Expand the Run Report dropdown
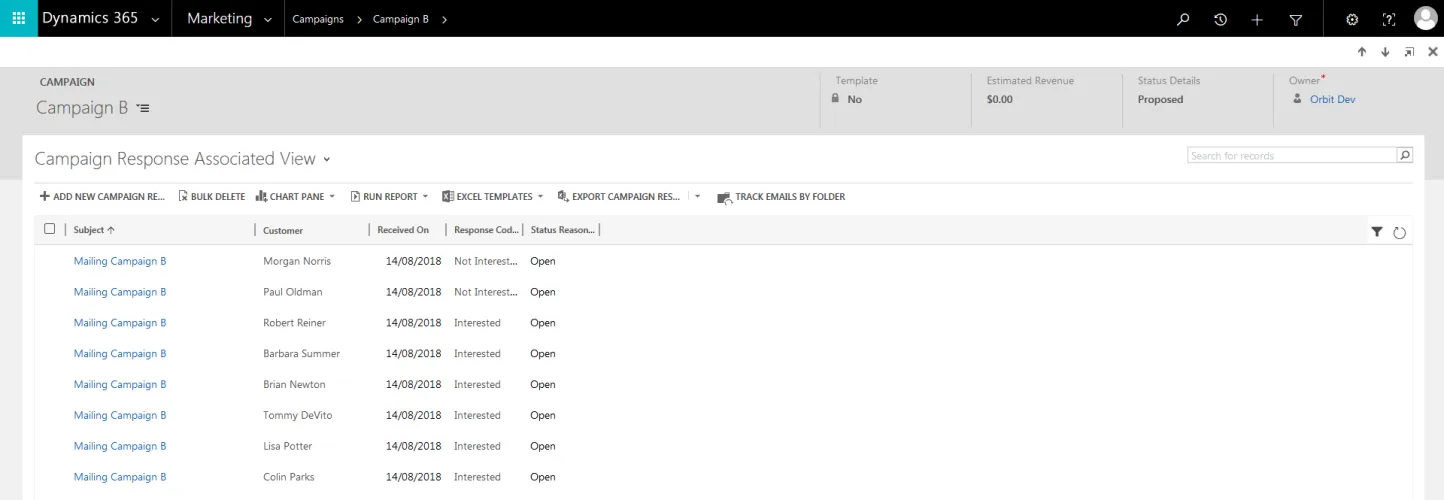Image resolution: width=1444 pixels, height=500 pixels. click(x=425, y=197)
